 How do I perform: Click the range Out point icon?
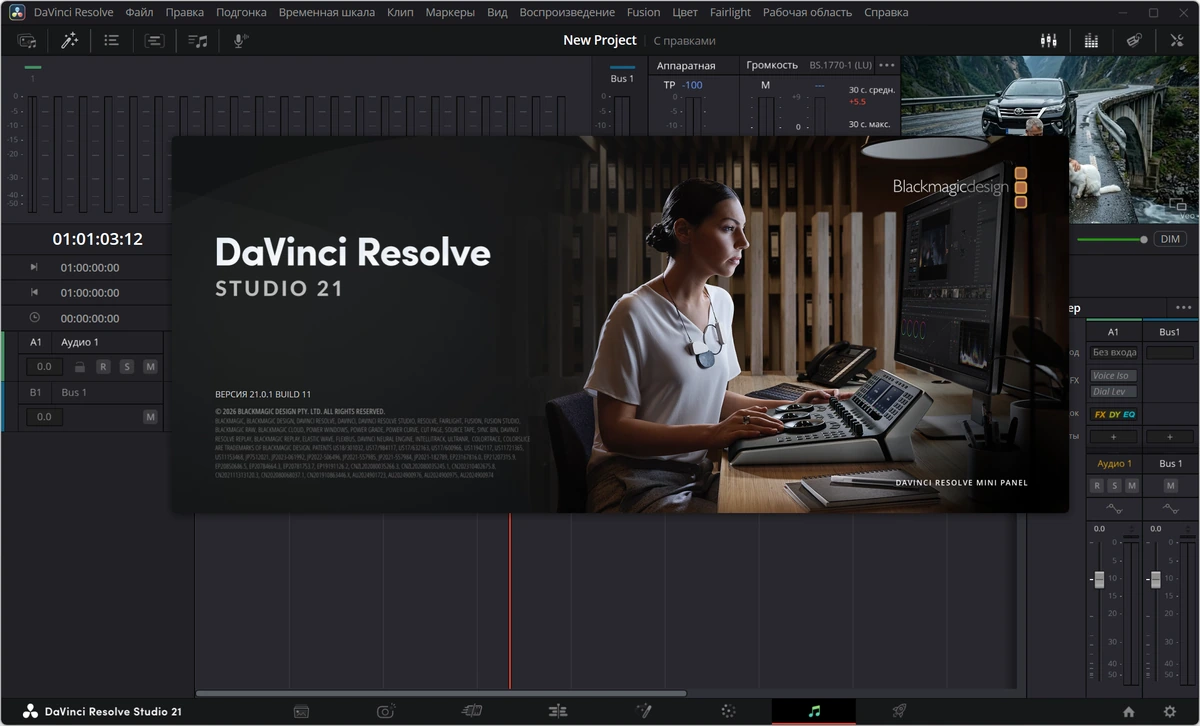[34, 292]
